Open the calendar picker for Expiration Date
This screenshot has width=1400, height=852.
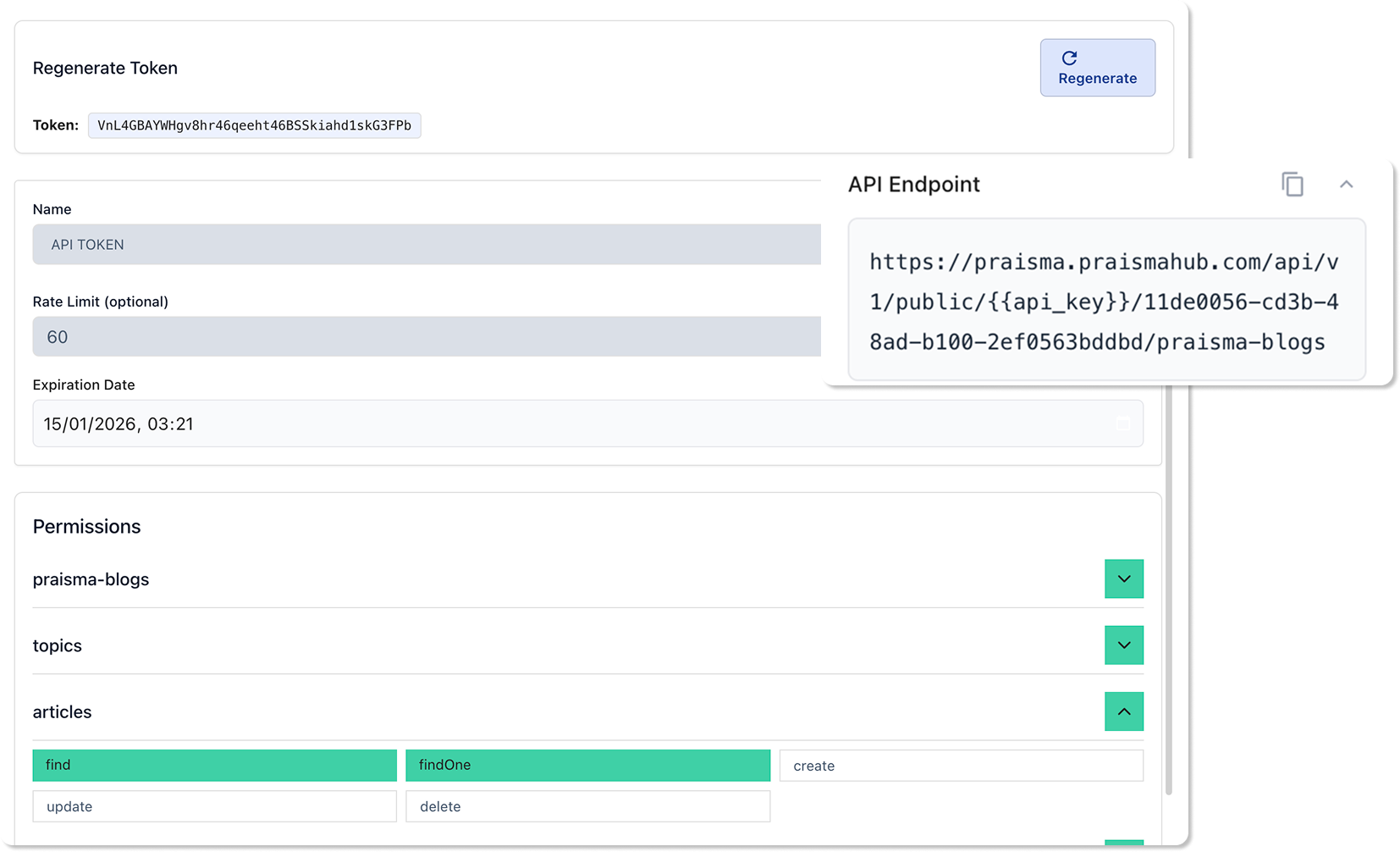pyautogui.click(x=1122, y=423)
